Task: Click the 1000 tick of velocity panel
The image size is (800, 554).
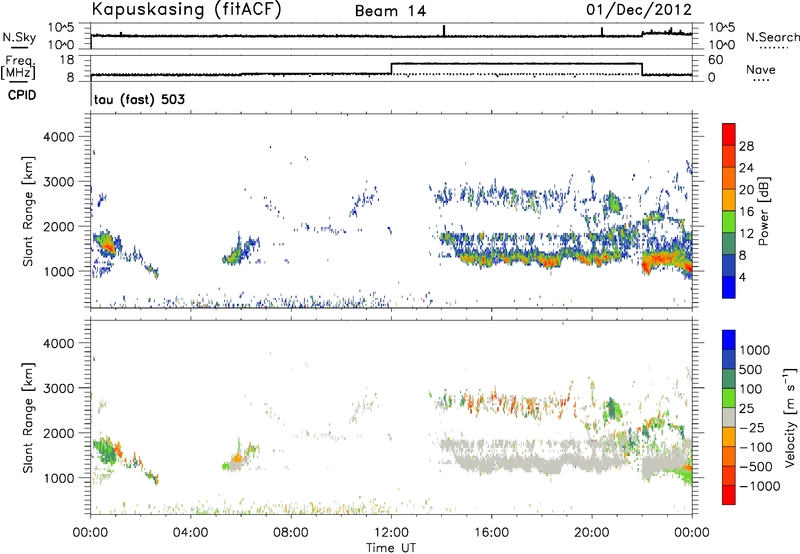Action: tap(59, 478)
